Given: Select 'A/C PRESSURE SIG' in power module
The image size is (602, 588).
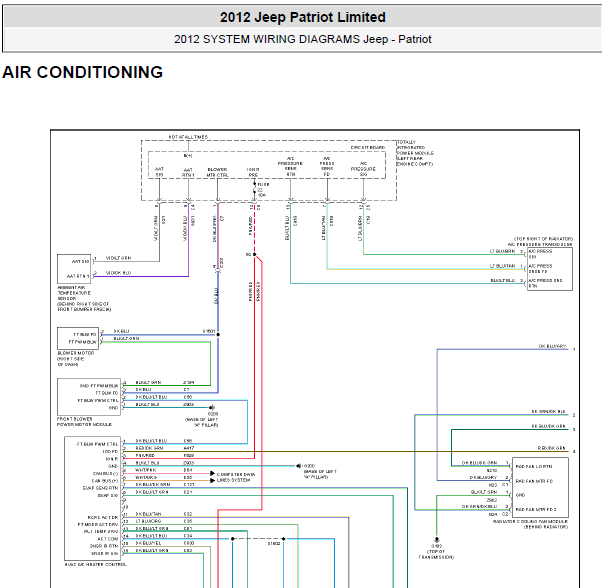Looking at the screenshot, I should [x=363, y=169].
